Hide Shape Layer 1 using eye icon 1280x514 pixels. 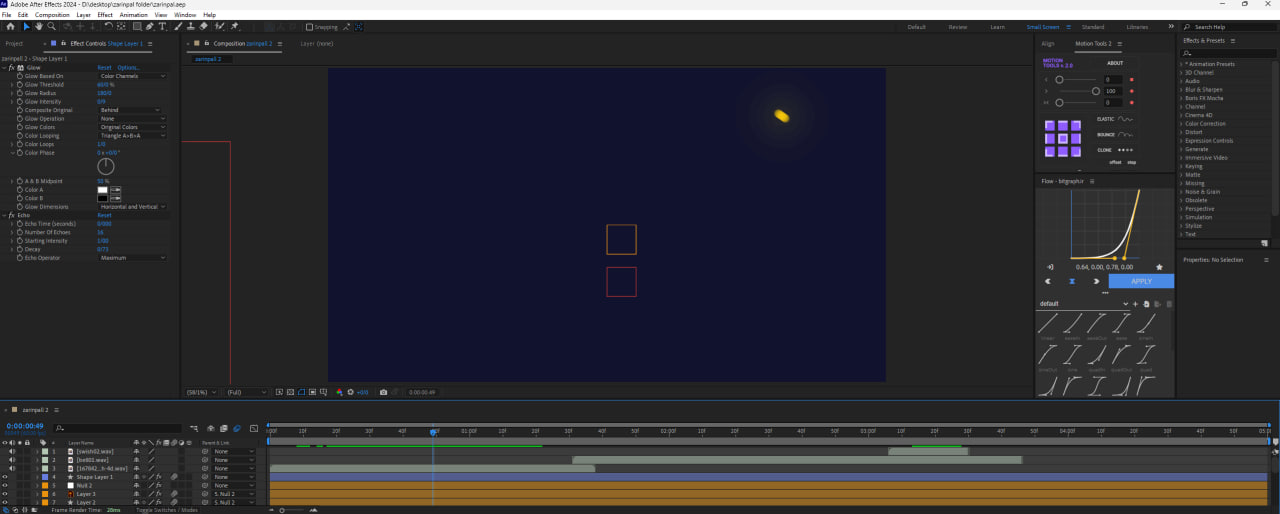(5, 477)
